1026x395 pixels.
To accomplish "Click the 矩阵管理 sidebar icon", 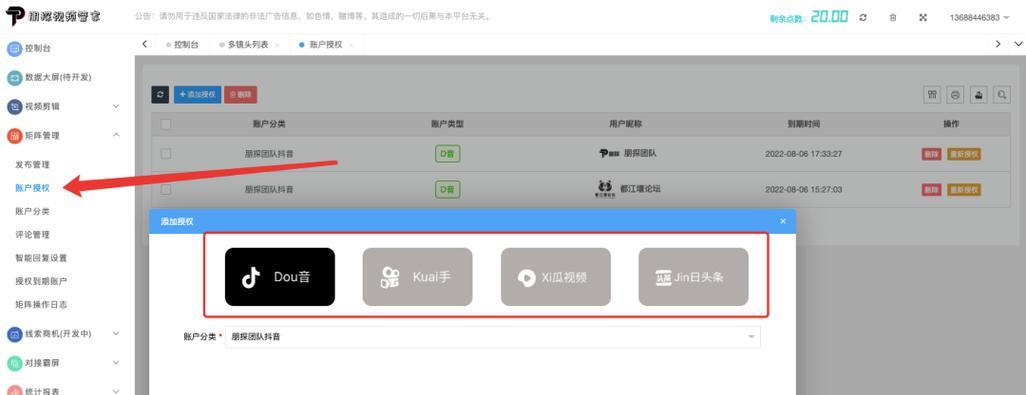I will coord(14,135).
